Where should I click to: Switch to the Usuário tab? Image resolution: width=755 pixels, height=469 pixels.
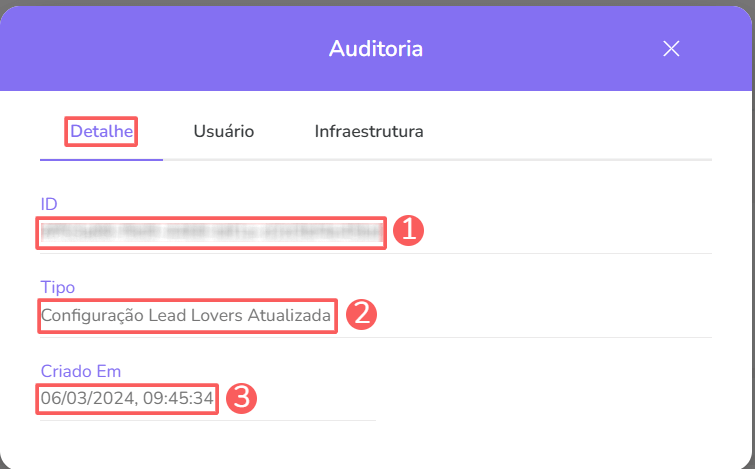(224, 131)
